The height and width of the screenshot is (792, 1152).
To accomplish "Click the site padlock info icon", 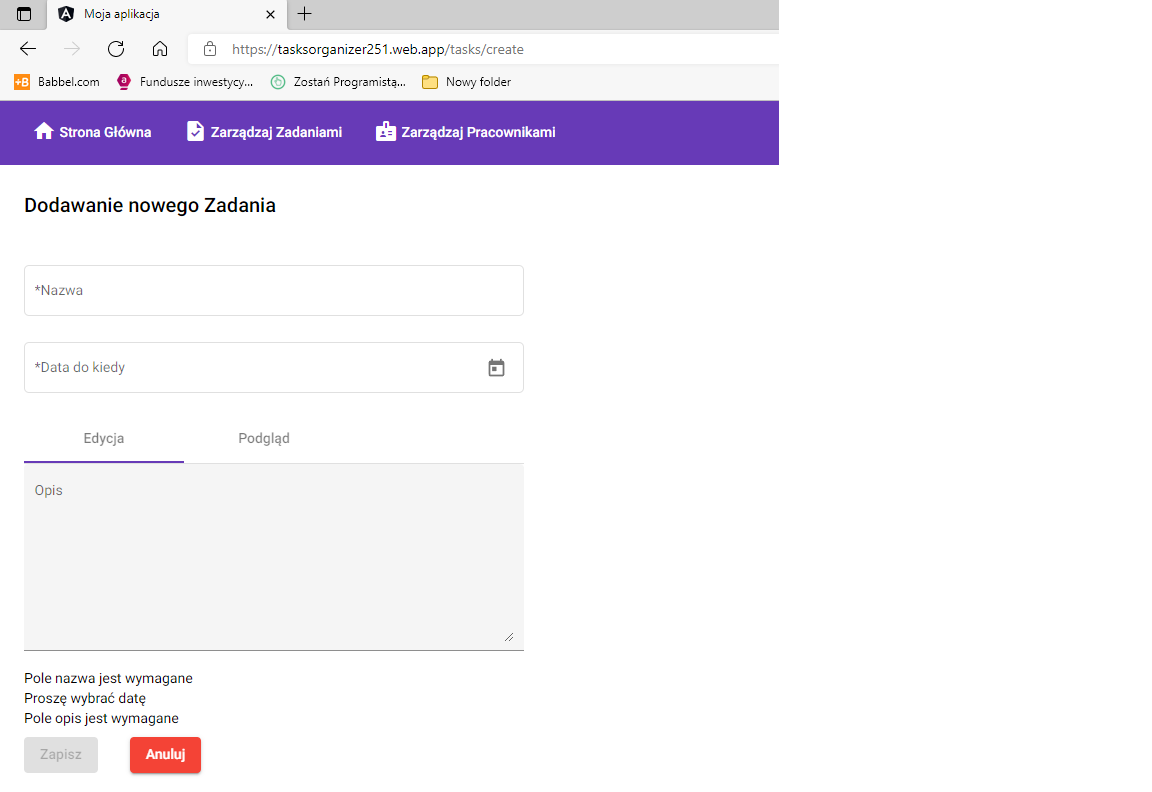I will [x=210, y=49].
